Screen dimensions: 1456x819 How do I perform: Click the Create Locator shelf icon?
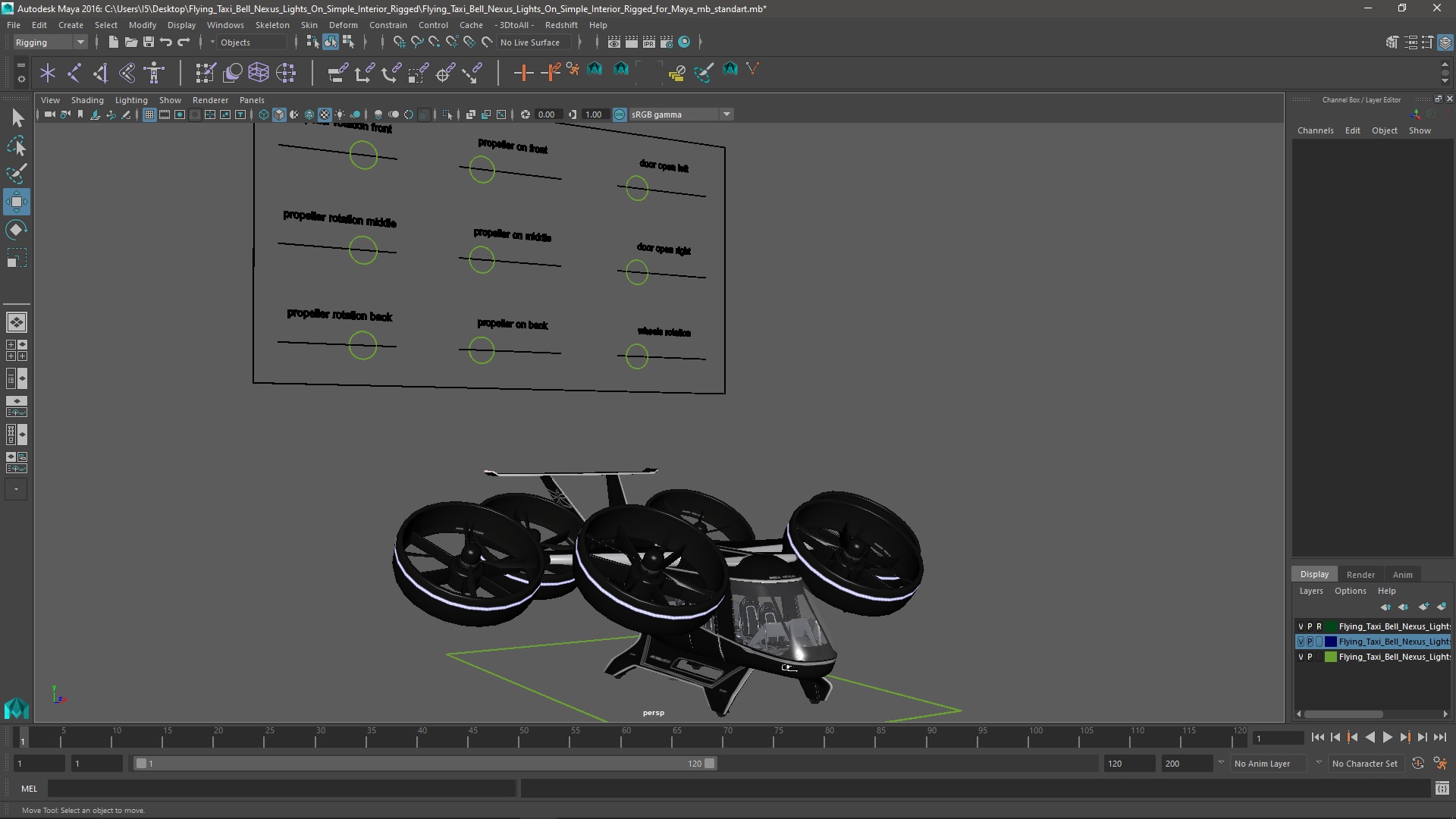48,73
